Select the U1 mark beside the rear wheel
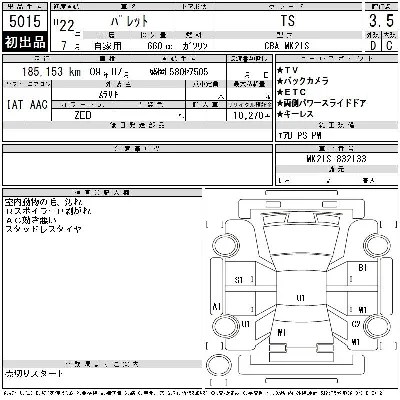 (246, 324)
